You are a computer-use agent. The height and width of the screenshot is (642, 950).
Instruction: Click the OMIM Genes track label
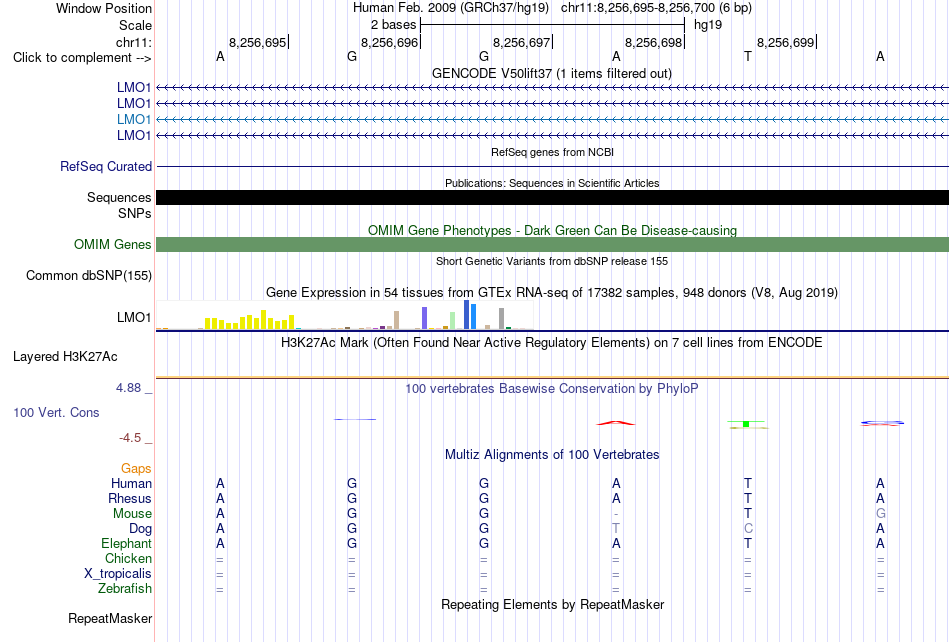(113, 244)
